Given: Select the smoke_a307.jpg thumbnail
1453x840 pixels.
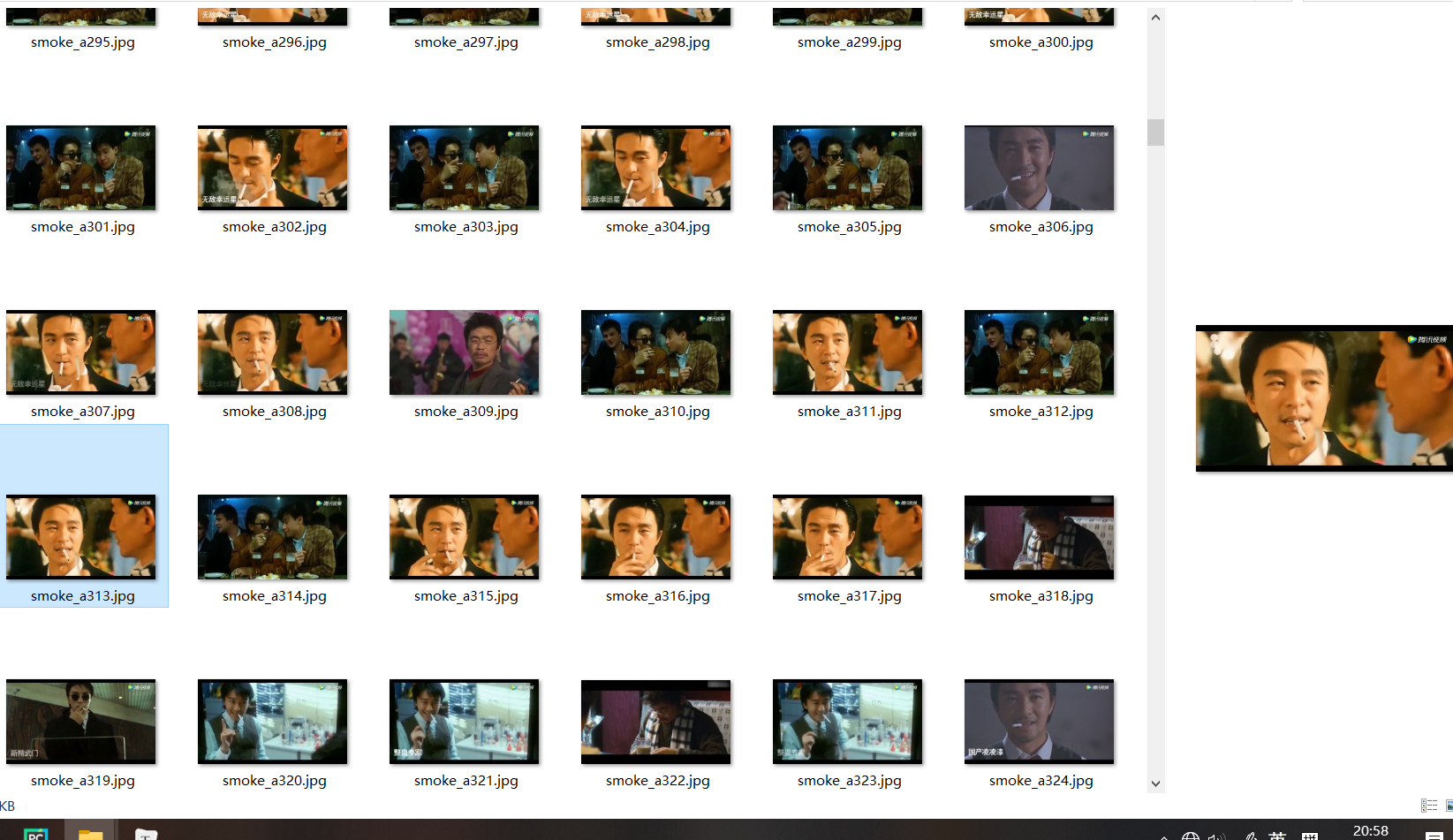Looking at the screenshot, I should [x=81, y=352].
